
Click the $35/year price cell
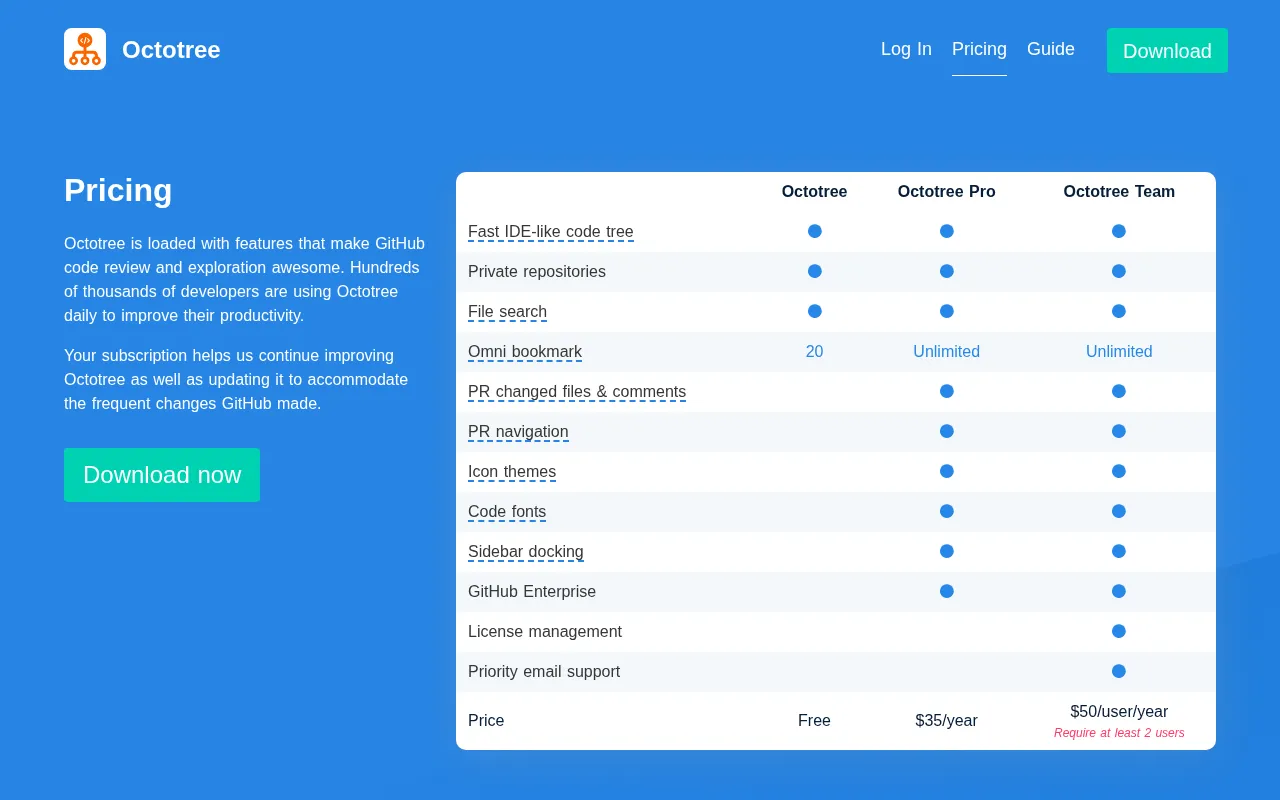pos(947,721)
